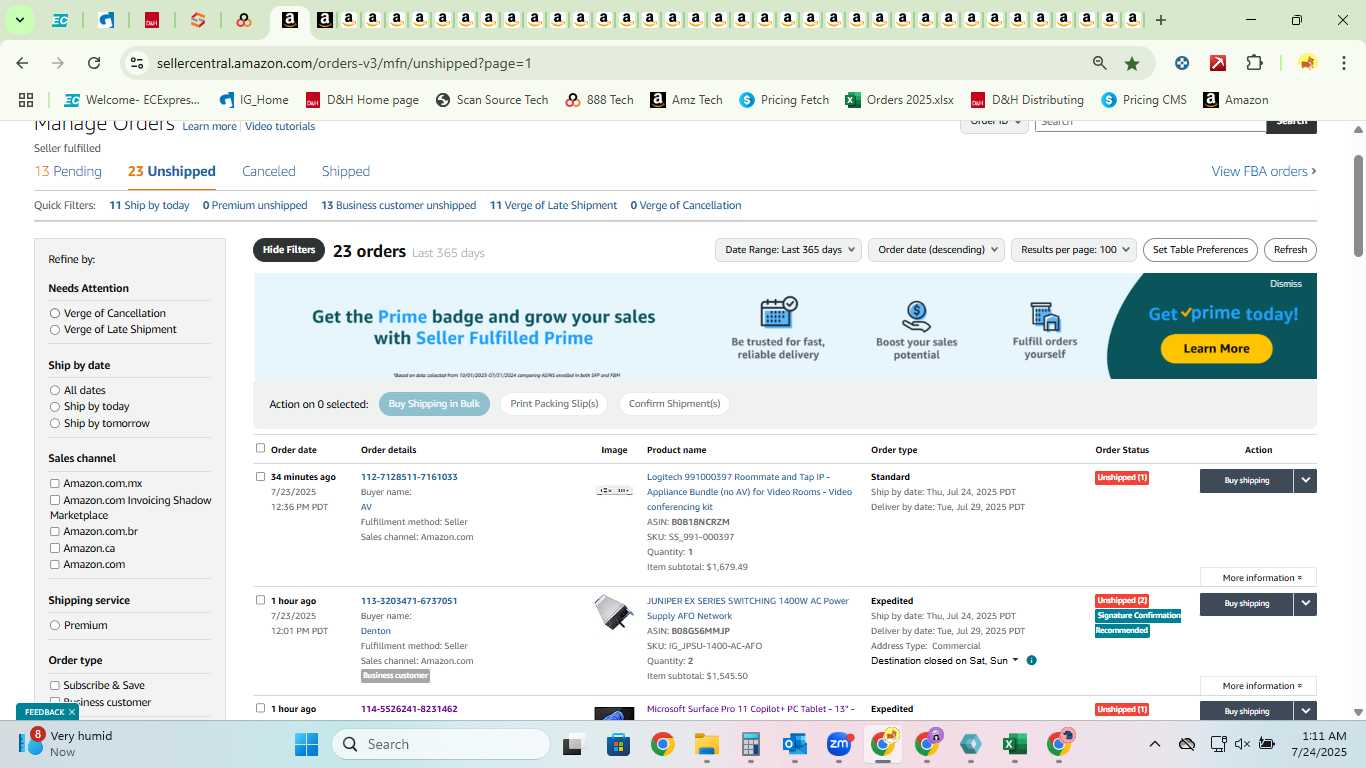Open the Date Range: Last 365 days dropdown

(x=789, y=250)
